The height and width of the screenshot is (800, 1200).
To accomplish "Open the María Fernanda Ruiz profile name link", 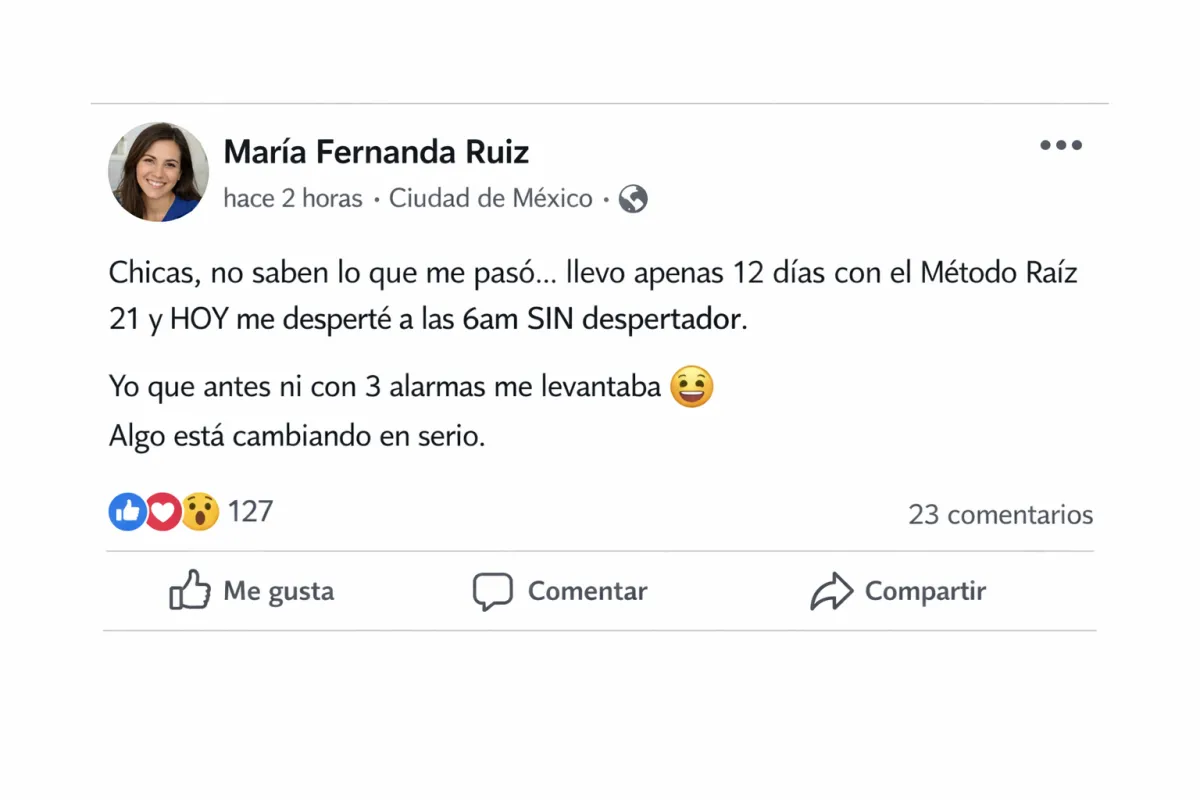I will pyautogui.click(x=376, y=152).
